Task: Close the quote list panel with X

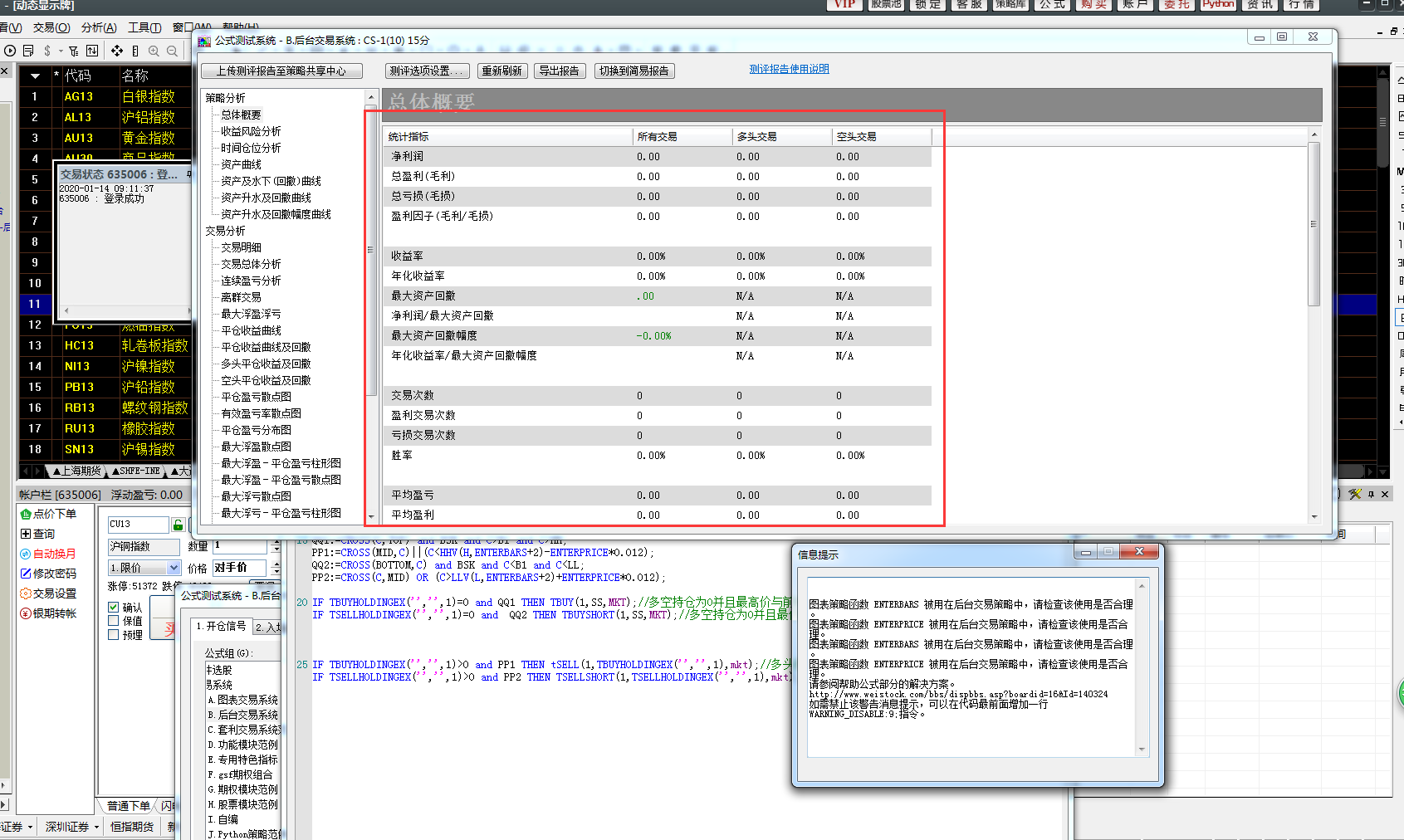Action: click(4, 71)
